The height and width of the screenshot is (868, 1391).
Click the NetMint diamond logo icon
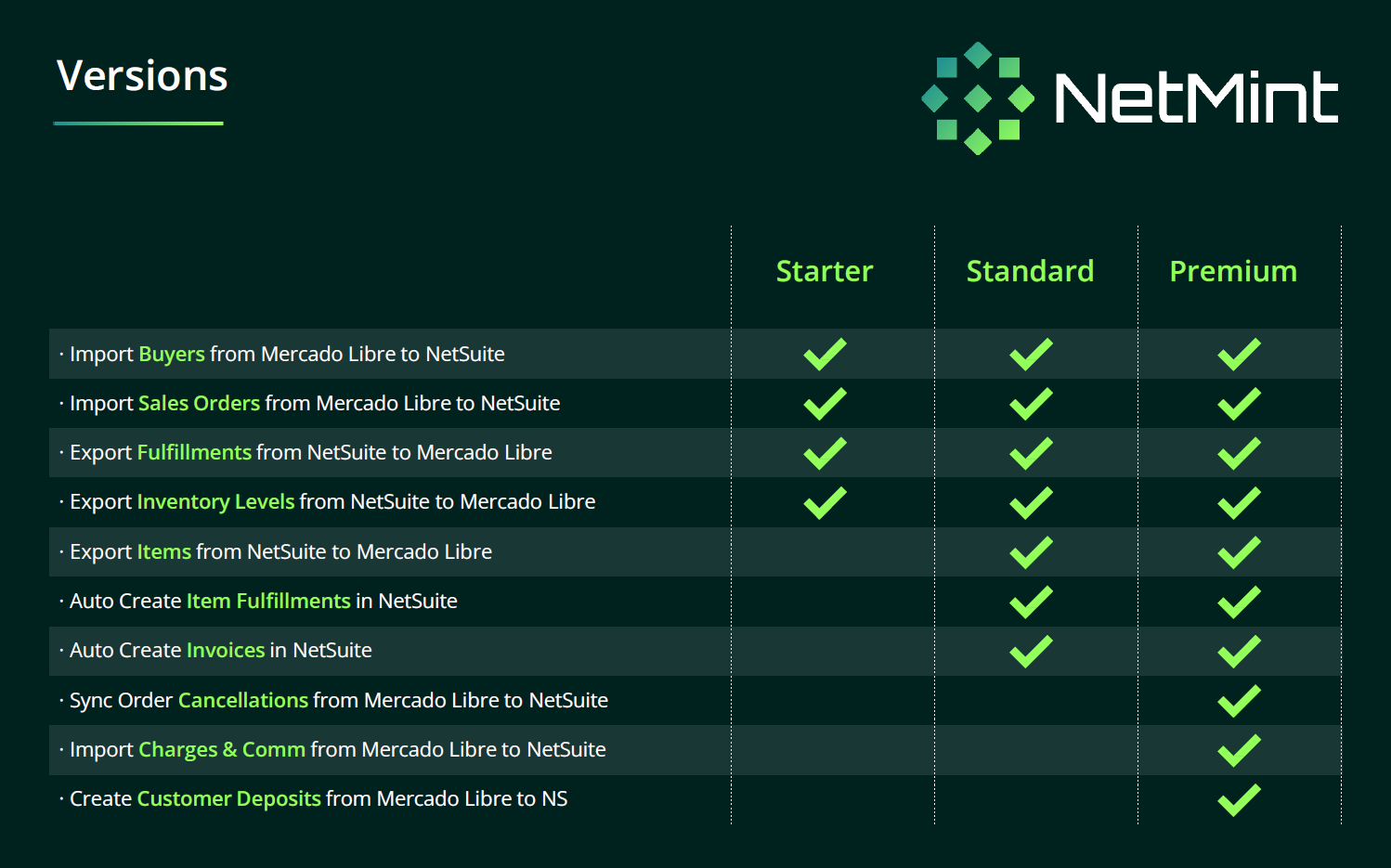(x=978, y=98)
